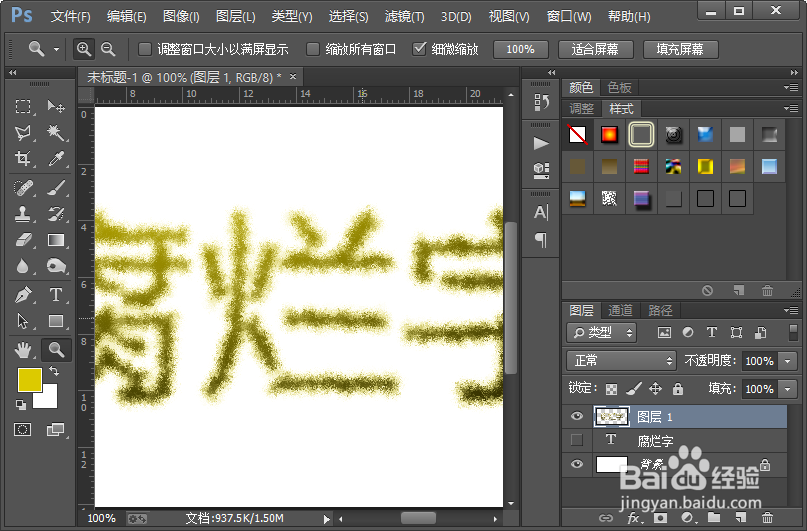The width and height of the screenshot is (807, 531).
Task: Open the 文件(F) menu
Action: coord(71,16)
